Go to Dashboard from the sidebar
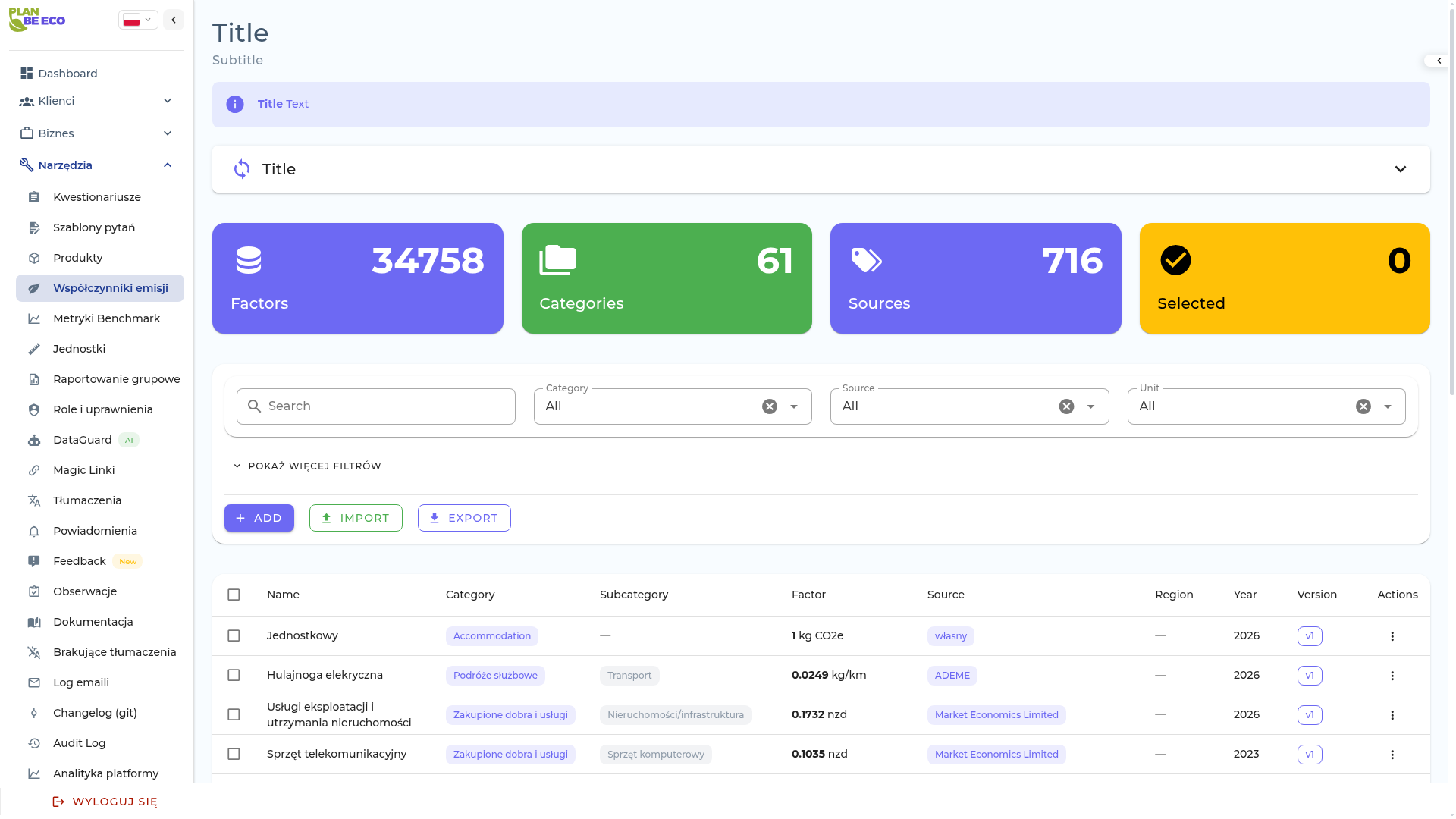The image size is (1456, 819). (68, 74)
